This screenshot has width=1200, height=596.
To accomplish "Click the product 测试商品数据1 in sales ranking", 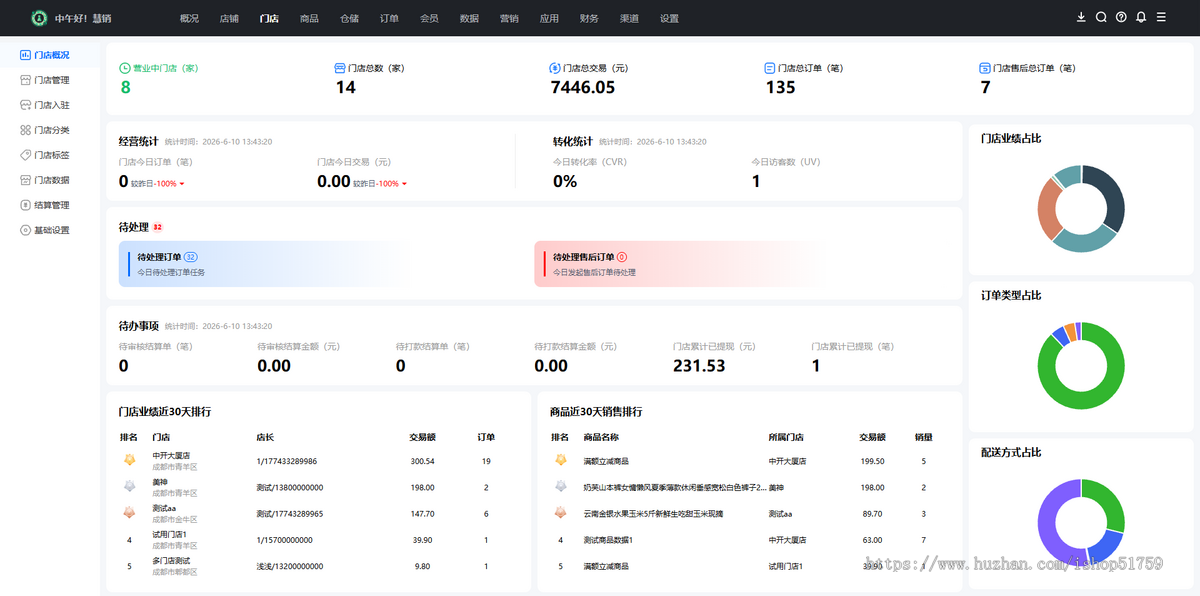I will (608, 540).
